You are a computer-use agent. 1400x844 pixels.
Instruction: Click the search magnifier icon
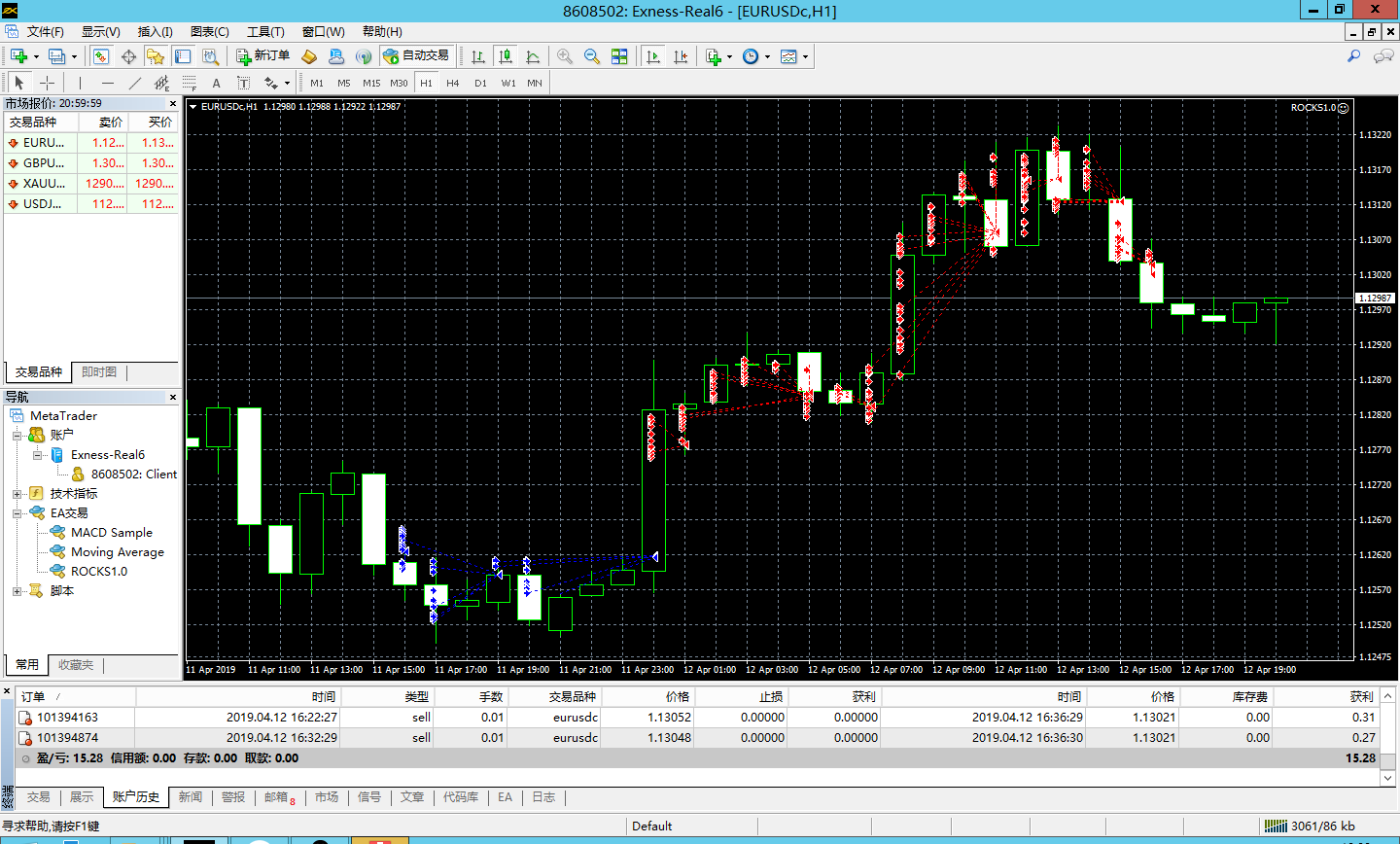tap(1353, 56)
